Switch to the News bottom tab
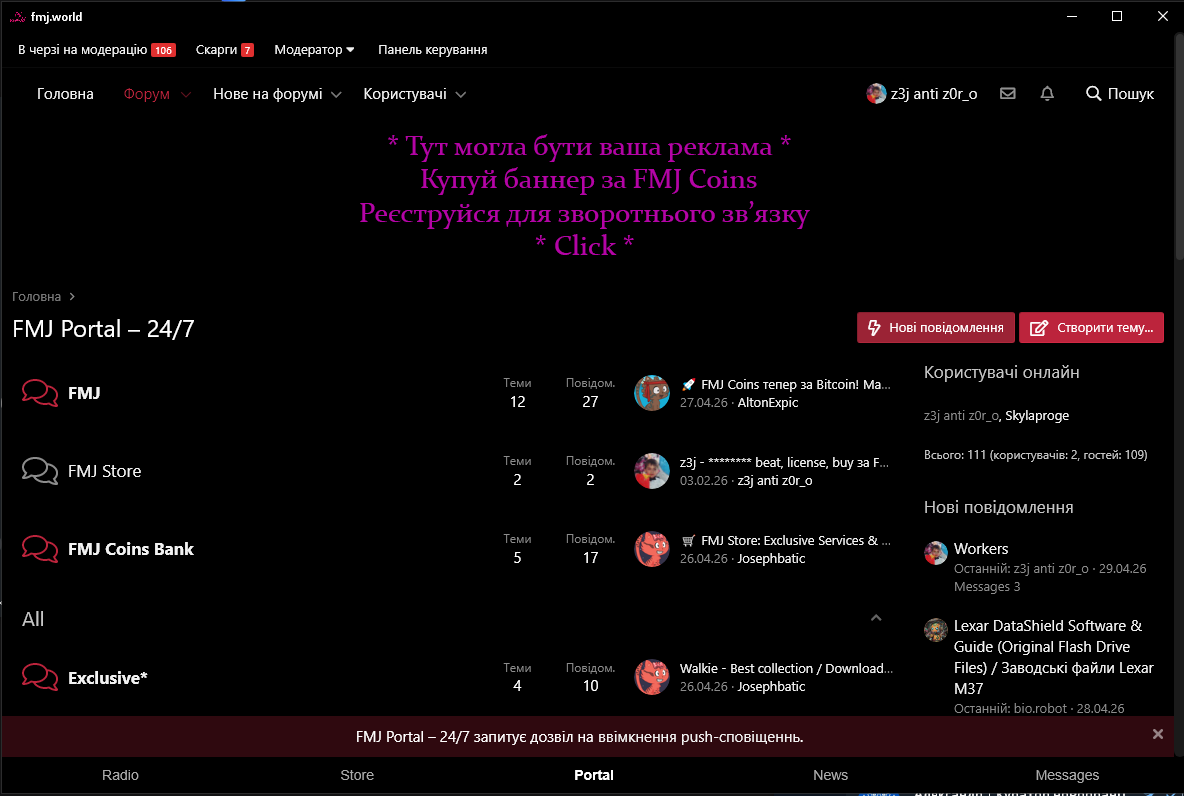1184x796 pixels. [x=831, y=775]
